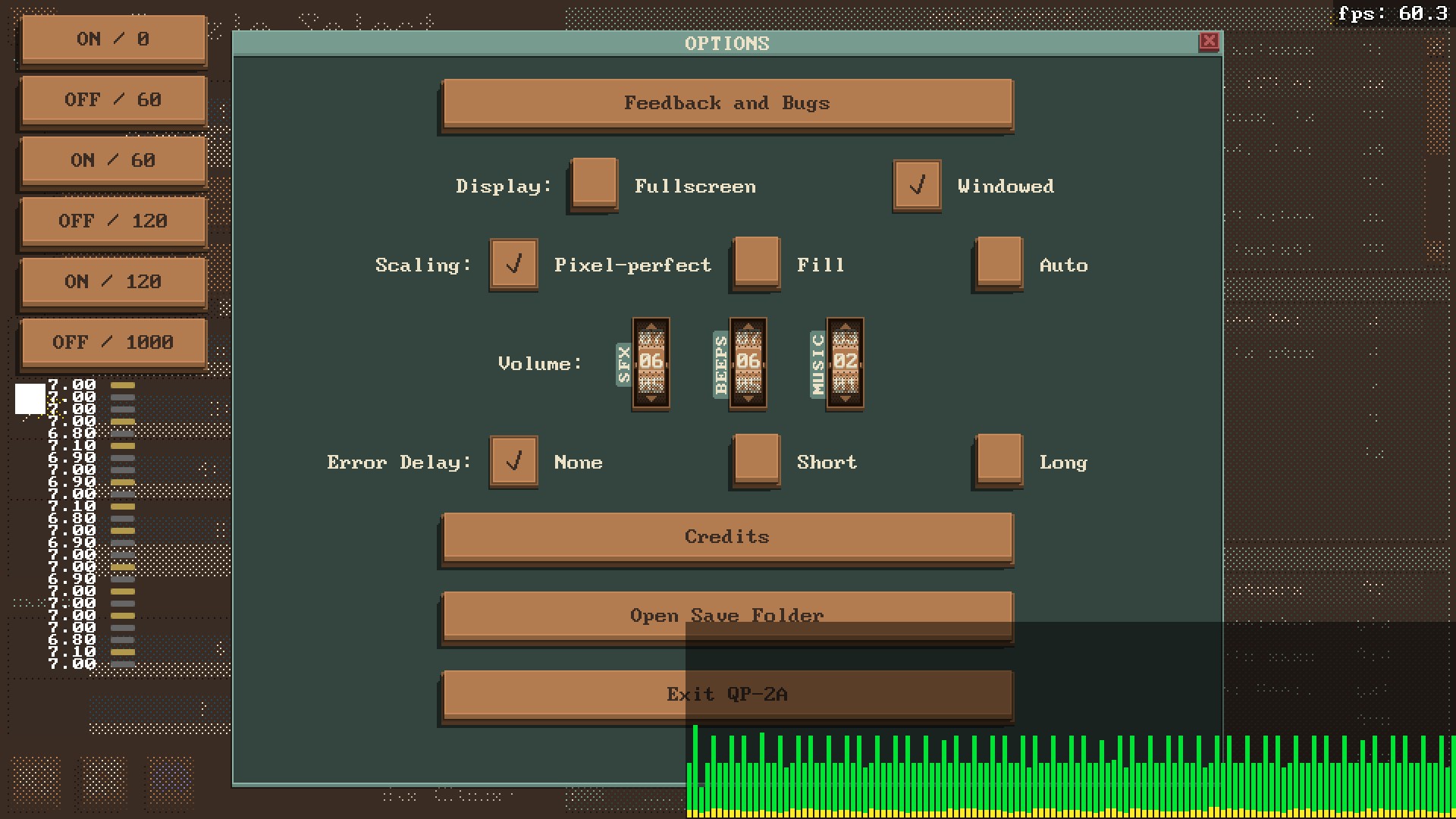
Task: Click the fps counter readout
Action: (1392, 14)
